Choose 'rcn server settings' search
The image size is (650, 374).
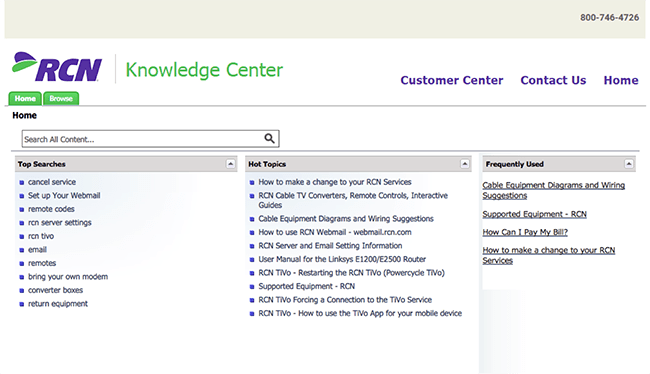[x=60, y=223]
